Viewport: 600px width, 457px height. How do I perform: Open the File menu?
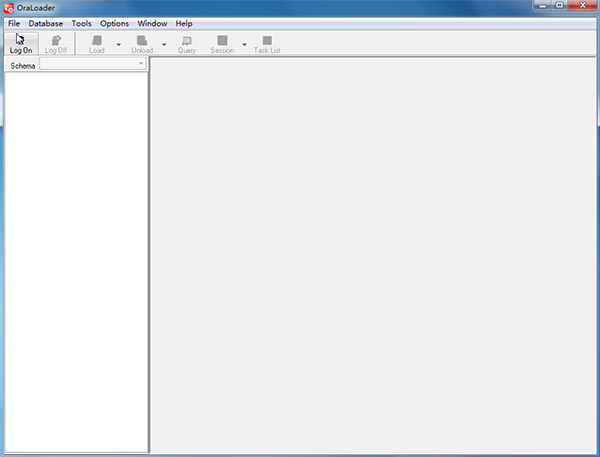(14, 24)
